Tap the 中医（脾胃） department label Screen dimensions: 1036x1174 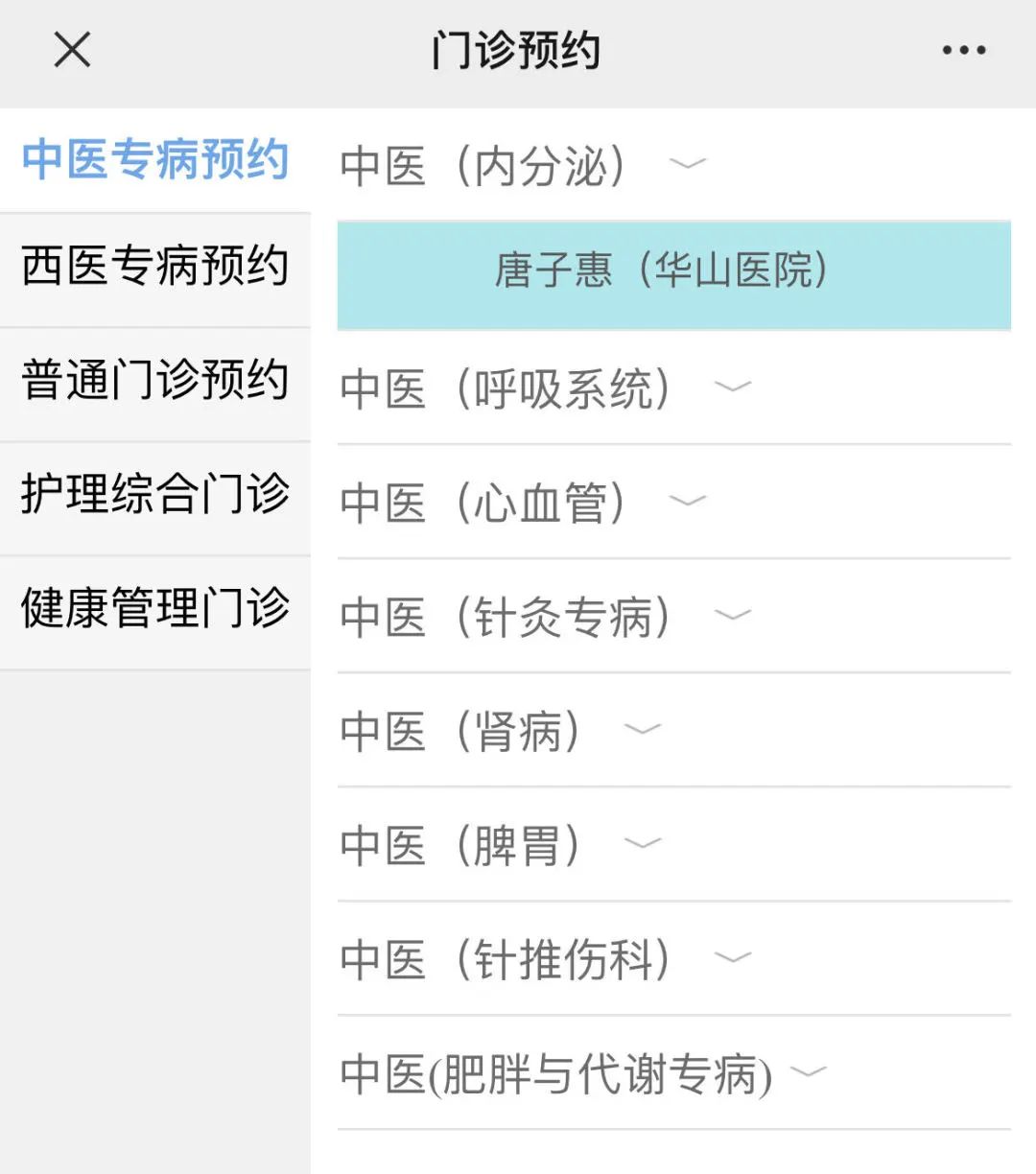460,846
